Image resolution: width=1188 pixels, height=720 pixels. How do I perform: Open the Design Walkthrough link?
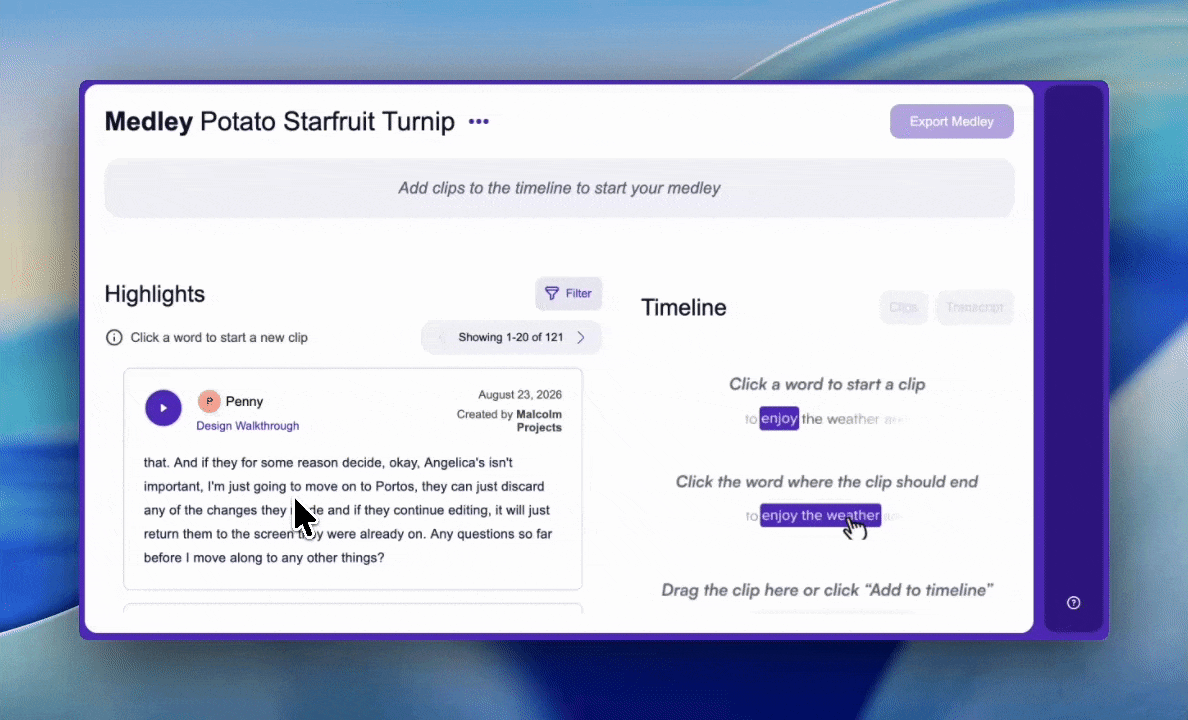pyautogui.click(x=248, y=426)
